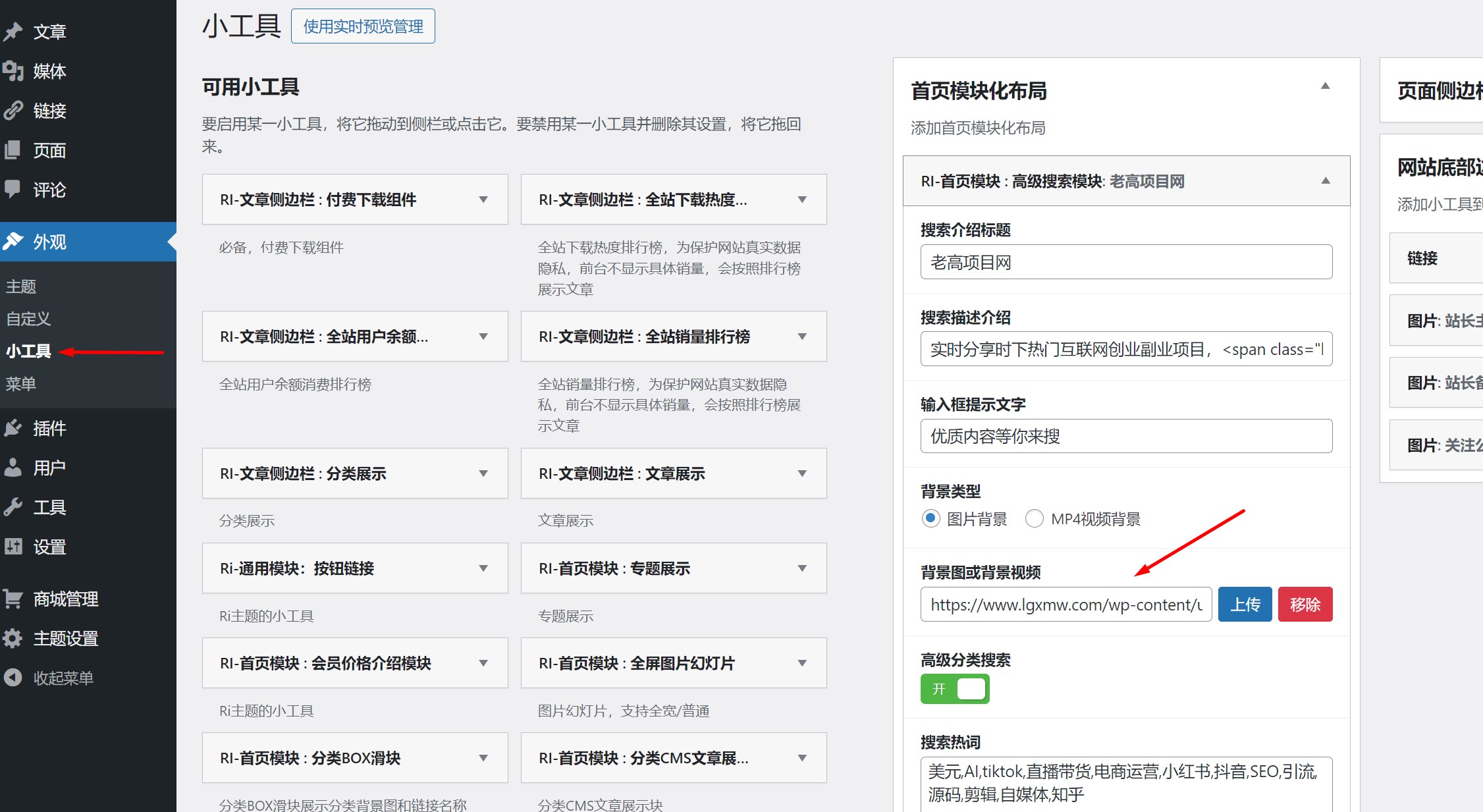The width and height of the screenshot is (1483, 812).
Task: Select the 图片背景 radio option
Action: pos(930,518)
